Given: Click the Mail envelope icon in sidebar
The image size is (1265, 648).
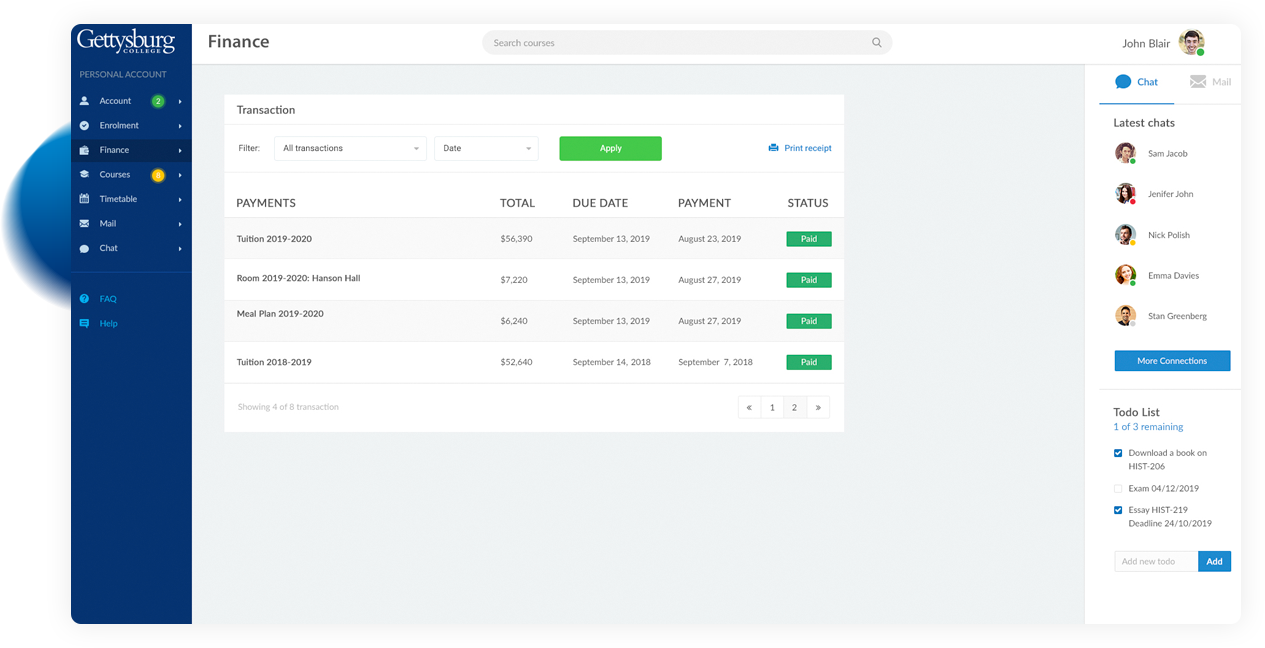Looking at the screenshot, I should (x=85, y=223).
